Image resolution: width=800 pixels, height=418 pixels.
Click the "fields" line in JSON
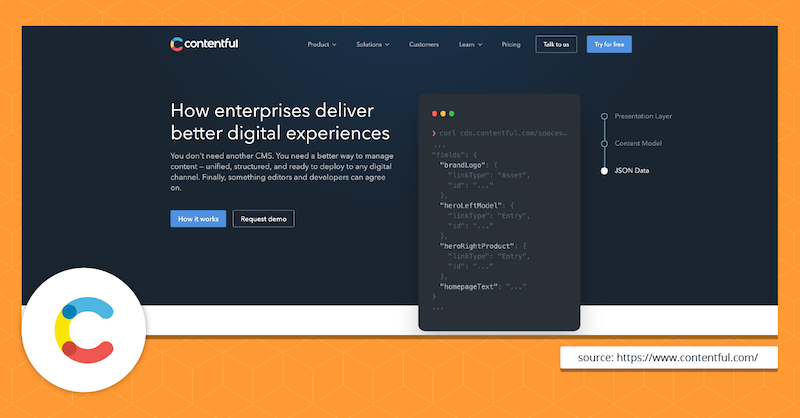[454, 155]
